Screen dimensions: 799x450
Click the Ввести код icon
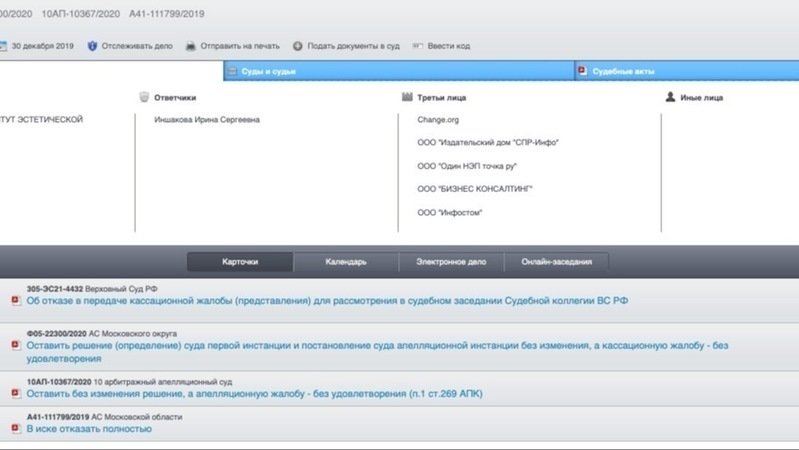[x=418, y=46]
